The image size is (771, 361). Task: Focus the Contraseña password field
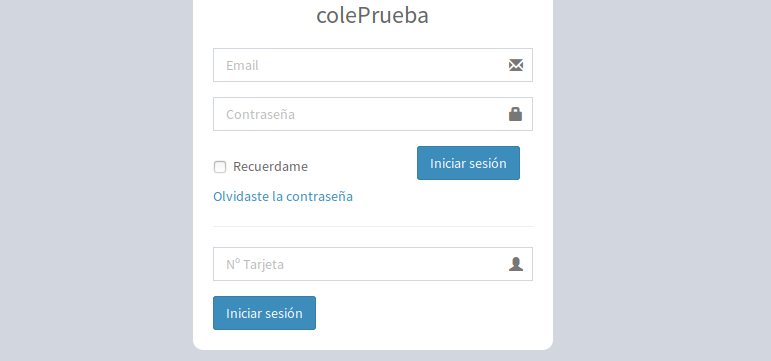[x=373, y=114]
